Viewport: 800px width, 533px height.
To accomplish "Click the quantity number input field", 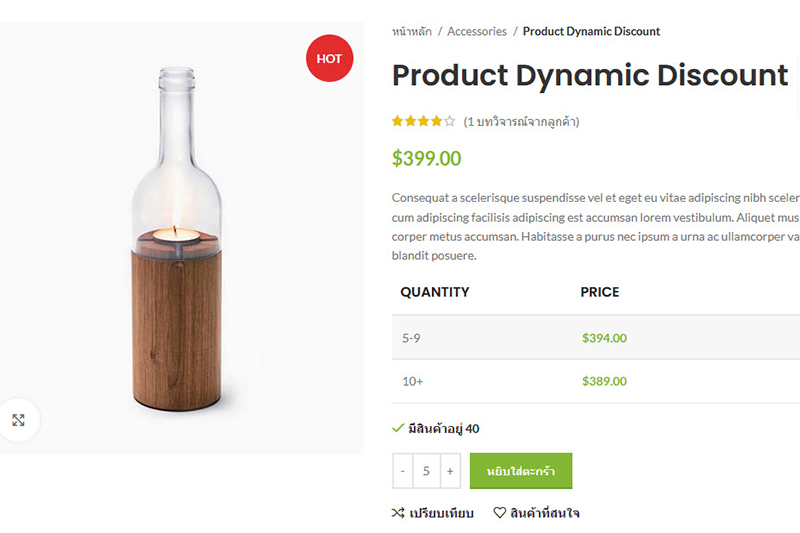I will click(x=427, y=471).
